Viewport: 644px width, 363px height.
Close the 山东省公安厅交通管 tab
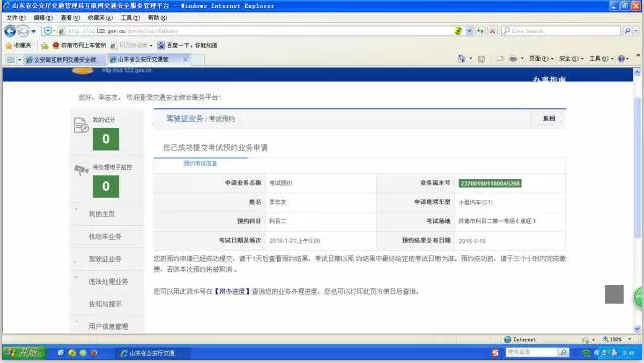click(185, 59)
